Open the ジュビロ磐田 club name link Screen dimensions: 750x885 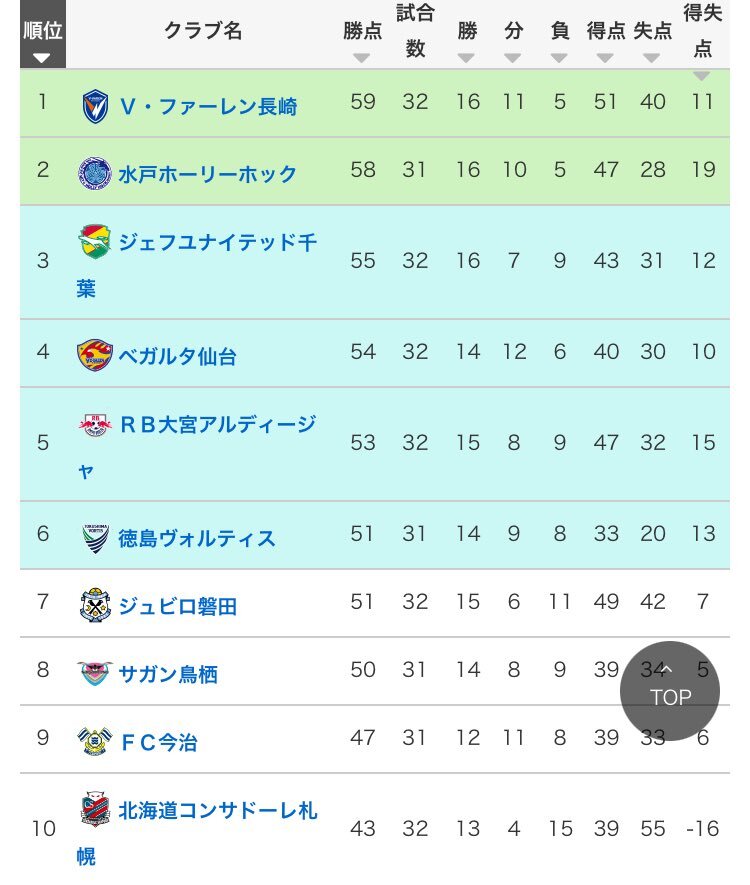[x=178, y=606]
